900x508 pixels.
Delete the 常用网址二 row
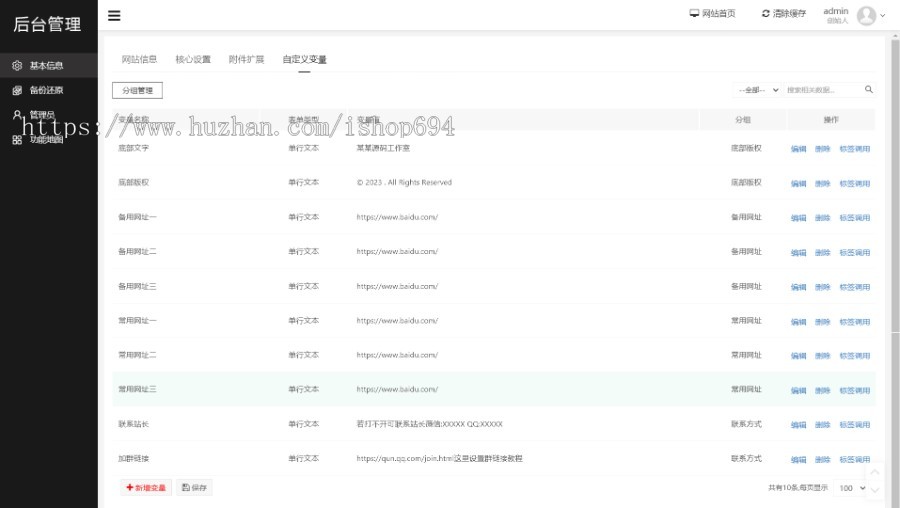point(823,356)
